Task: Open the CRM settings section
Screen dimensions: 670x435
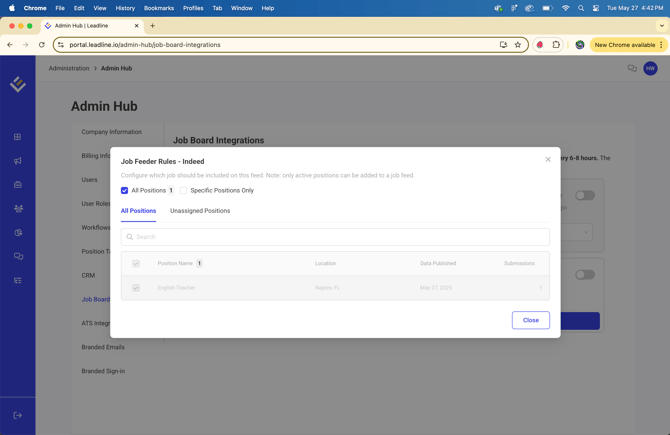Action: pos(88,275)
